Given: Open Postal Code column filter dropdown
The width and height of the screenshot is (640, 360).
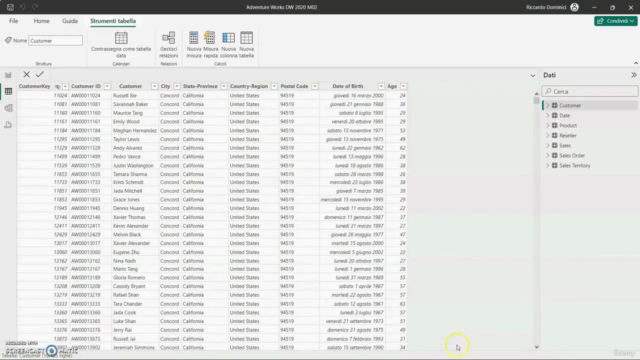Looking at the screenshot, I should [x=315, y=87].
